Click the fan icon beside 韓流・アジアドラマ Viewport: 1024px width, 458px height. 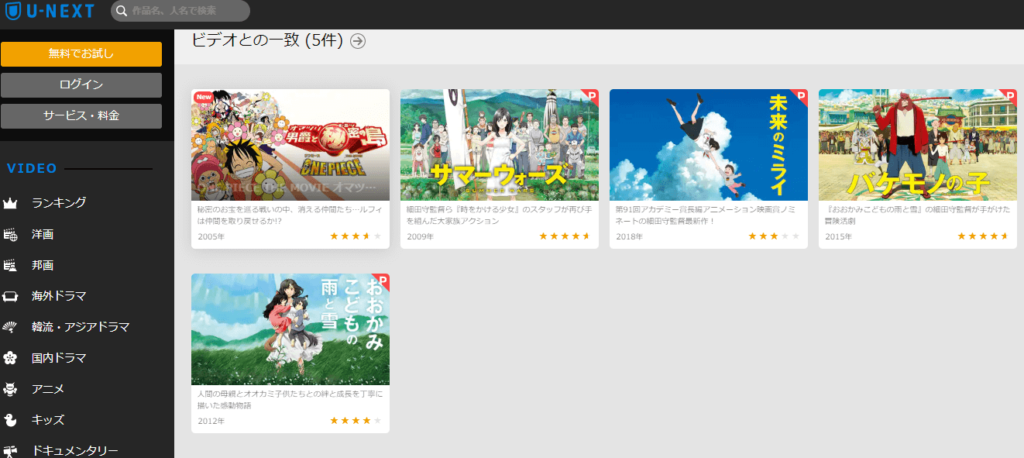point(10,327)
